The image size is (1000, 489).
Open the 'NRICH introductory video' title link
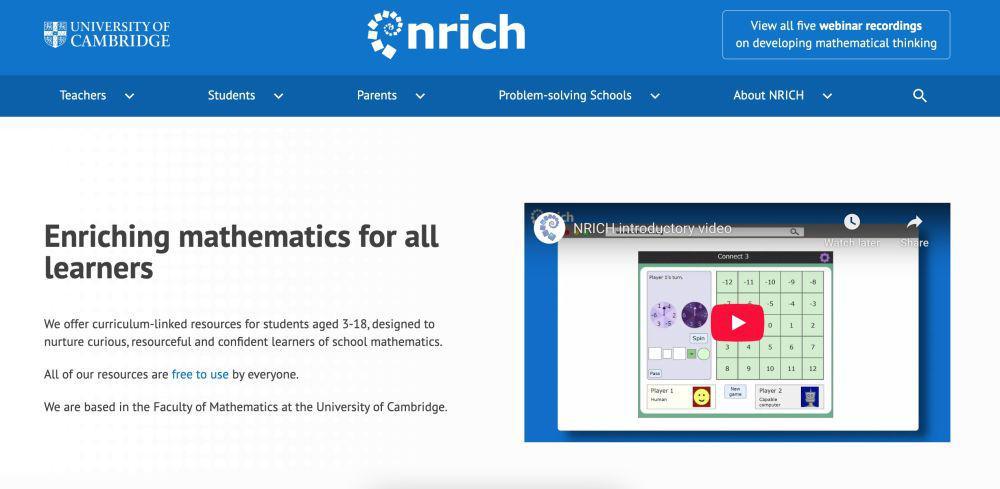coord(652,228)
